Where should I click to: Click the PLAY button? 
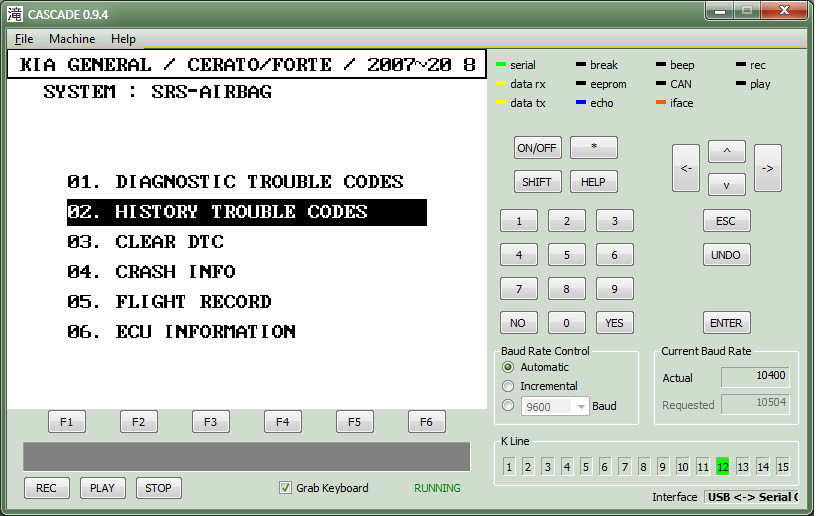[x=102, y=488]
